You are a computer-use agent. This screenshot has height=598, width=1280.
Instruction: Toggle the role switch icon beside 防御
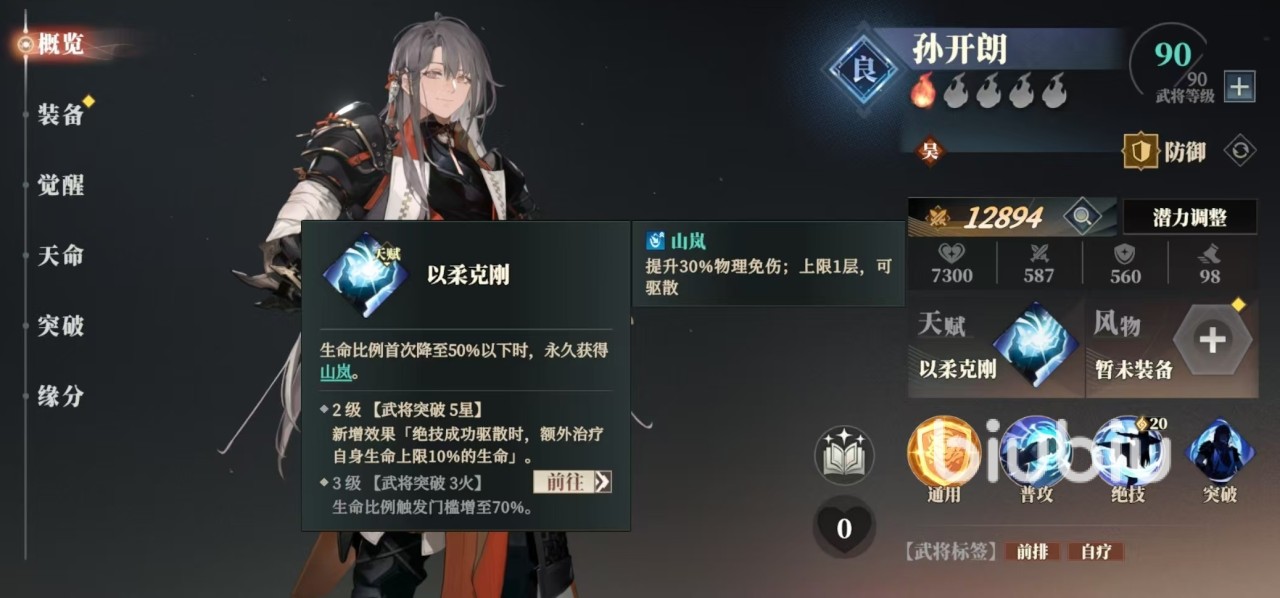[1240, 151]
